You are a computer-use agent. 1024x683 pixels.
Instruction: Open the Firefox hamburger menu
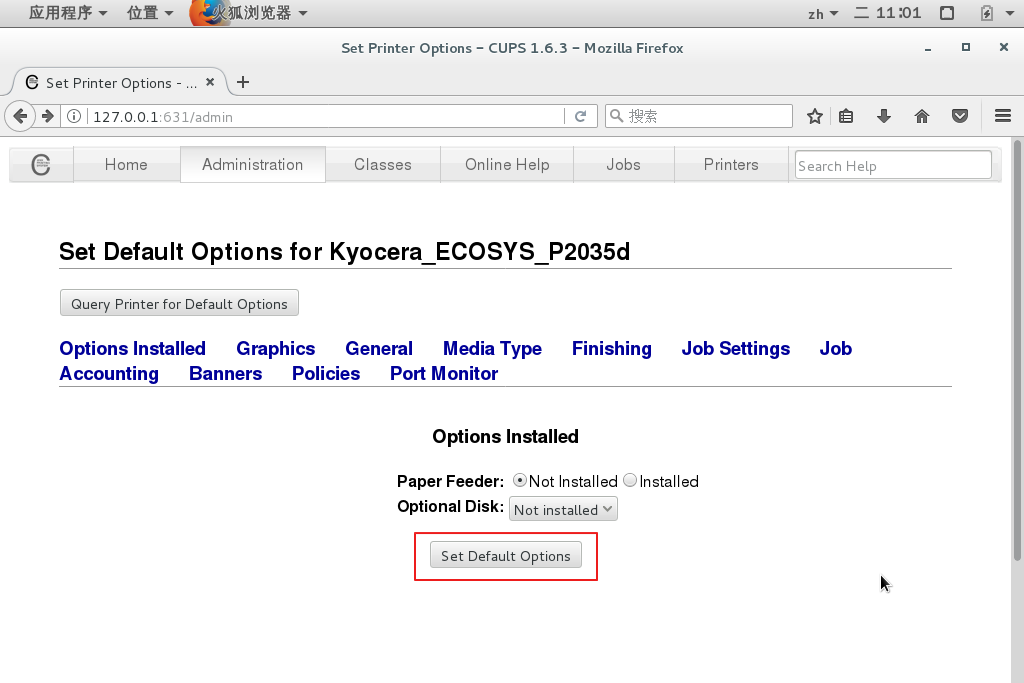click(1003, 116)
